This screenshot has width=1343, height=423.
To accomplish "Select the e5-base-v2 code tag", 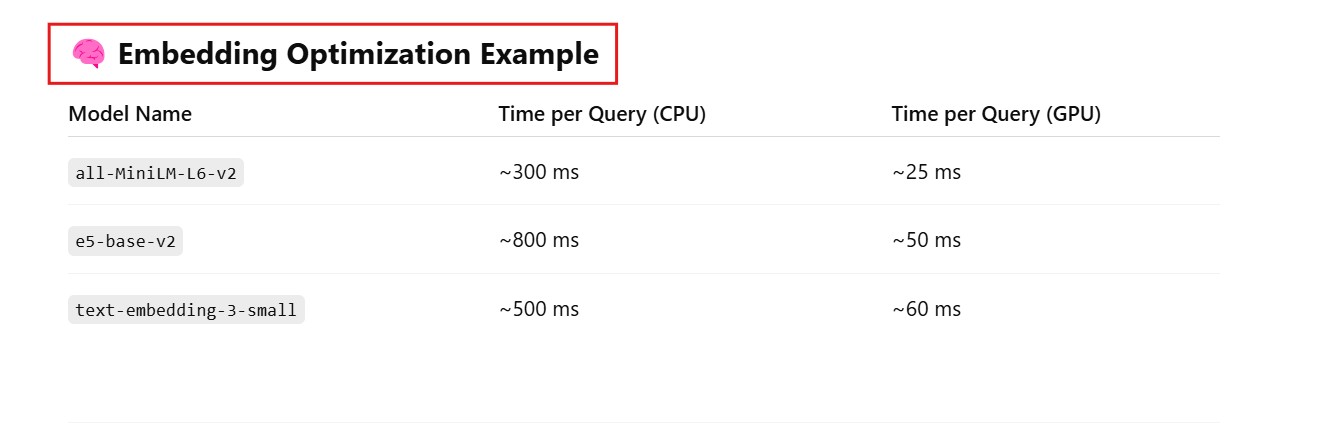I will click(x=125, y=241).
